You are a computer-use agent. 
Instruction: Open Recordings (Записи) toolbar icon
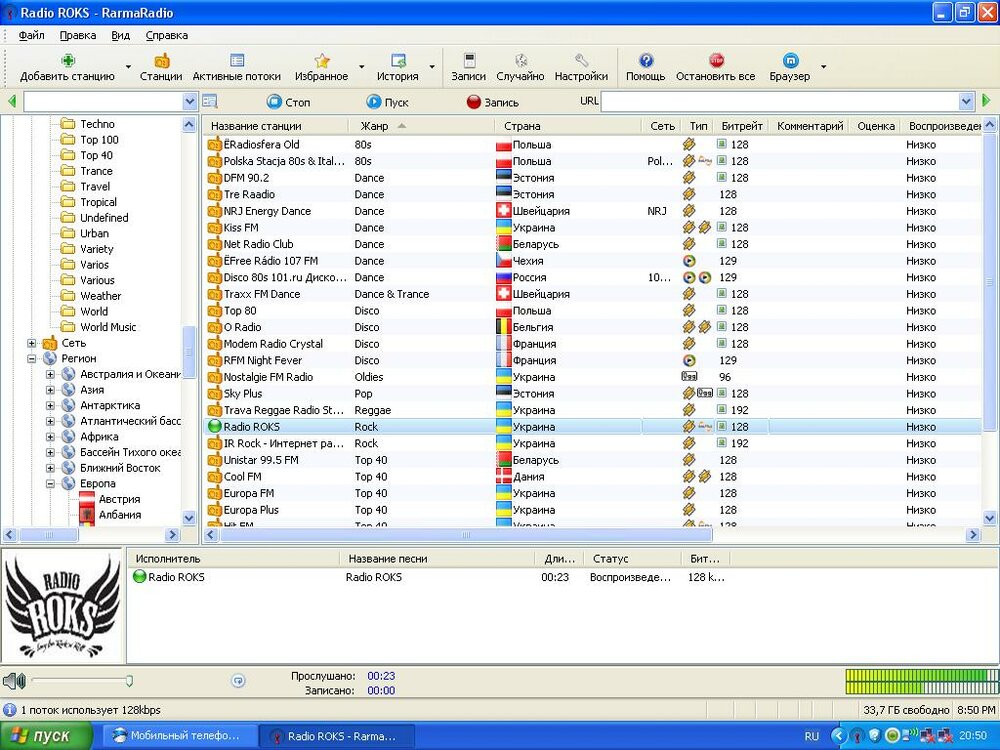click(468, 61)
